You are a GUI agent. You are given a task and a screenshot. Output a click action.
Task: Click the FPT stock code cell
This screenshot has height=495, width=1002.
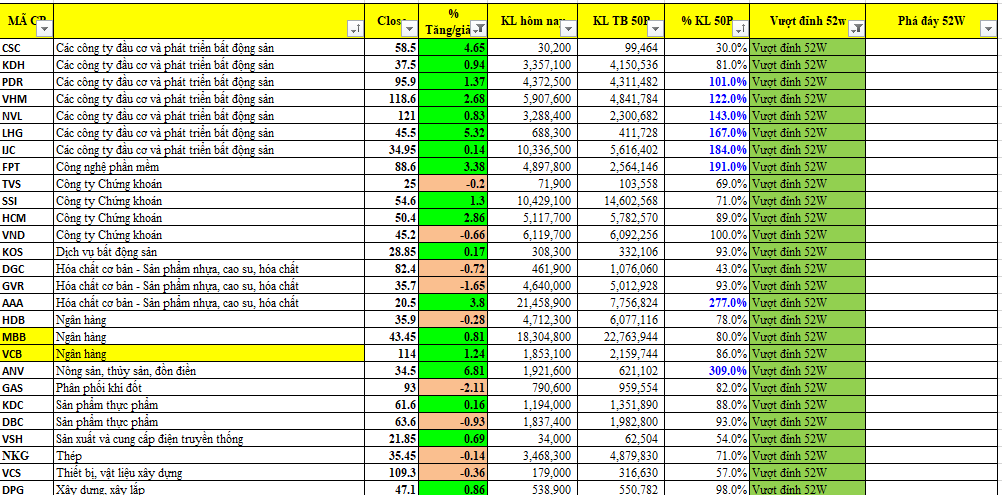coord(26,167)
